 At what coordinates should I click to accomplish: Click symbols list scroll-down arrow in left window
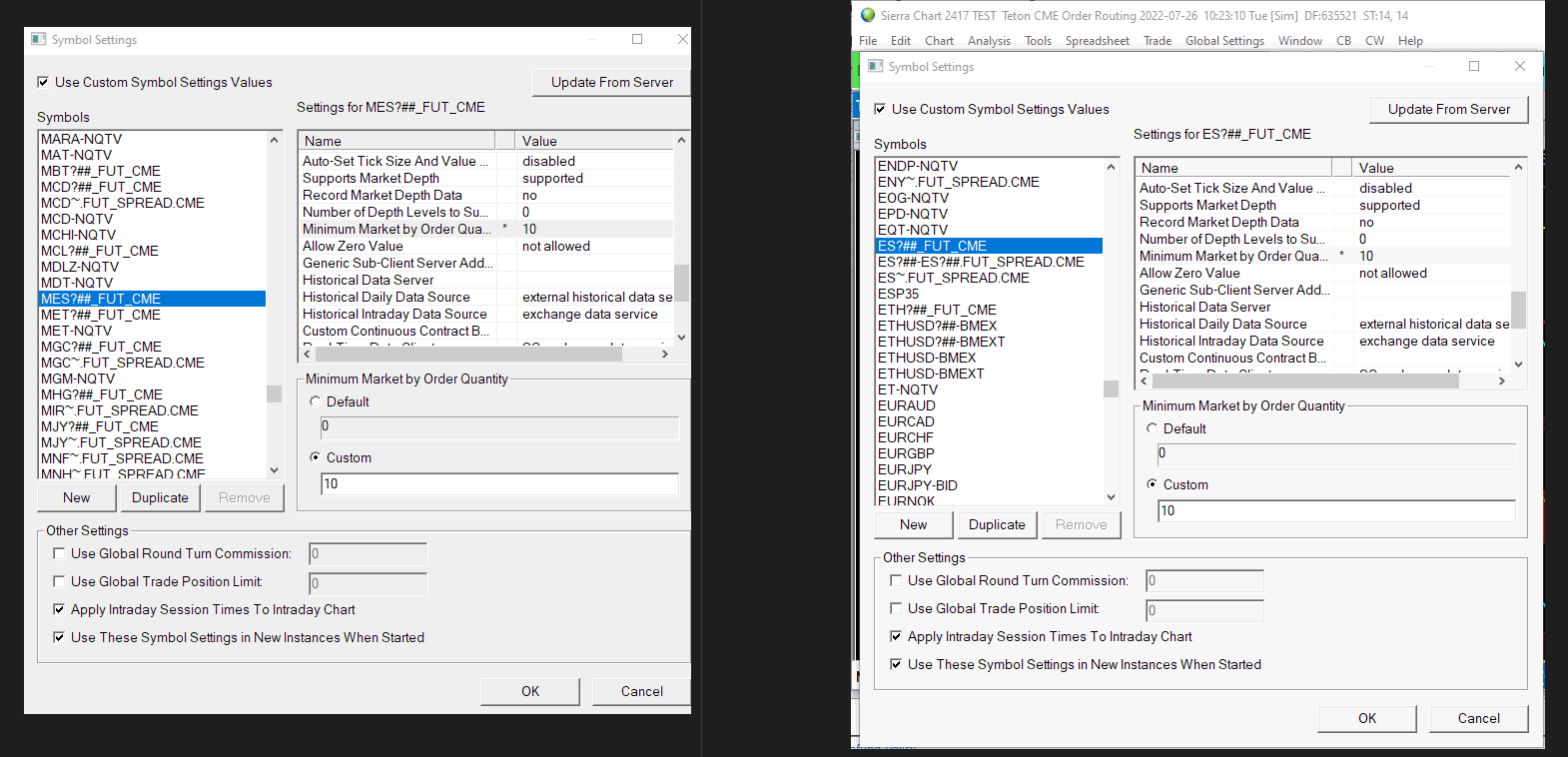coord(274,469)
